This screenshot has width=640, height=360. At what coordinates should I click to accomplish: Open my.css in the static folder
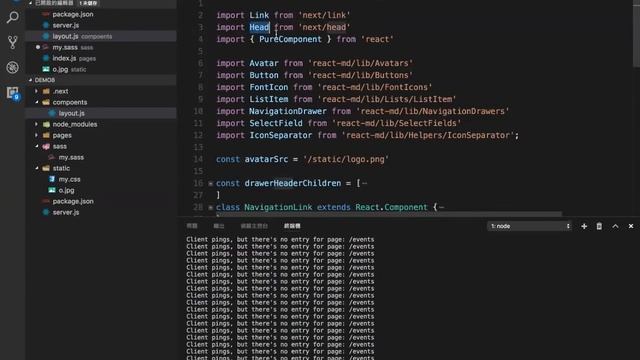pos(102,179)
